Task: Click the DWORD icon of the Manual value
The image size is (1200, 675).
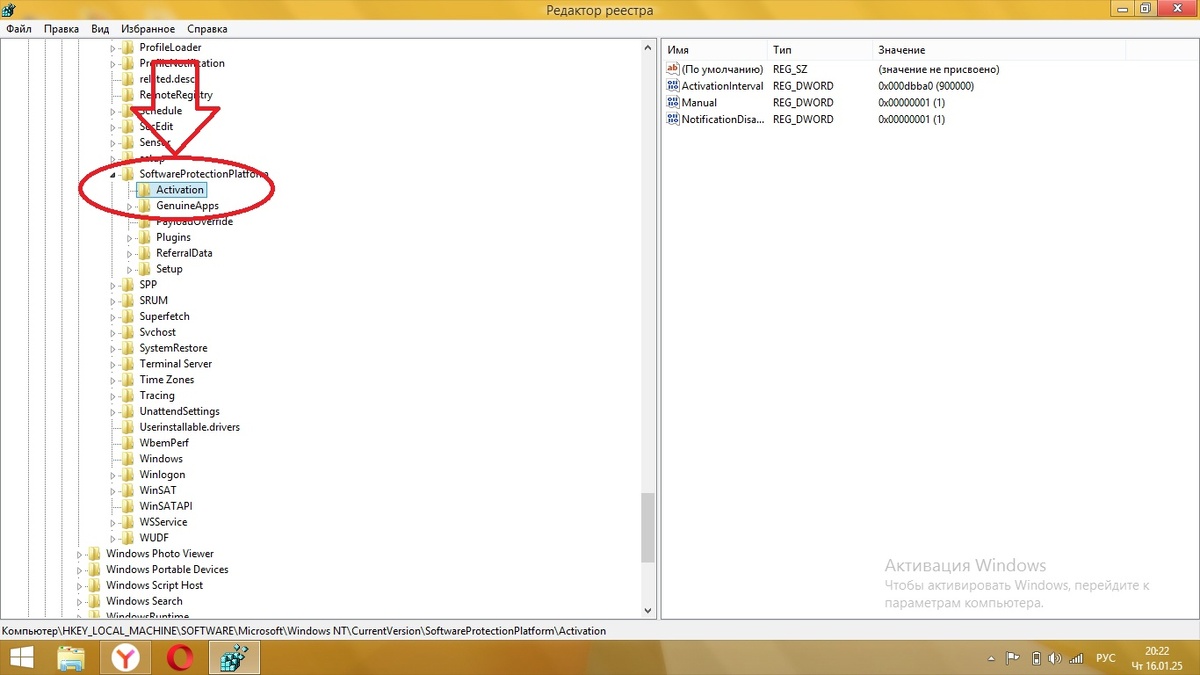Action: [x=673, y=102]
